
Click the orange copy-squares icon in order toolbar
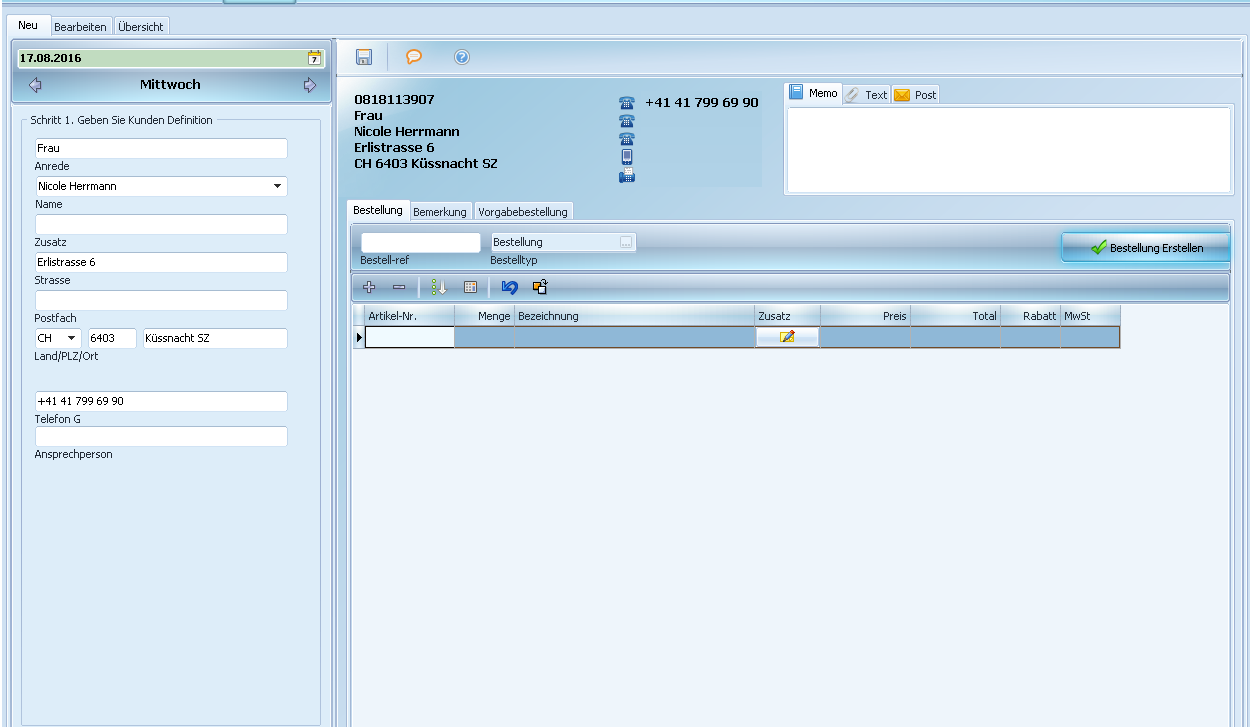point(540,287)
